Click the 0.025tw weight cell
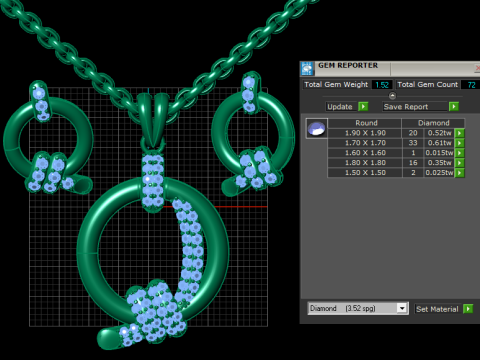 click(439, 173)
